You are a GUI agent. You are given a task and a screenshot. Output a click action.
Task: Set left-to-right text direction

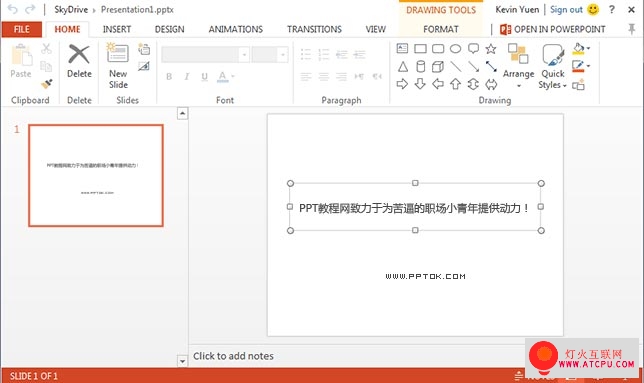[x=359, y=76]
